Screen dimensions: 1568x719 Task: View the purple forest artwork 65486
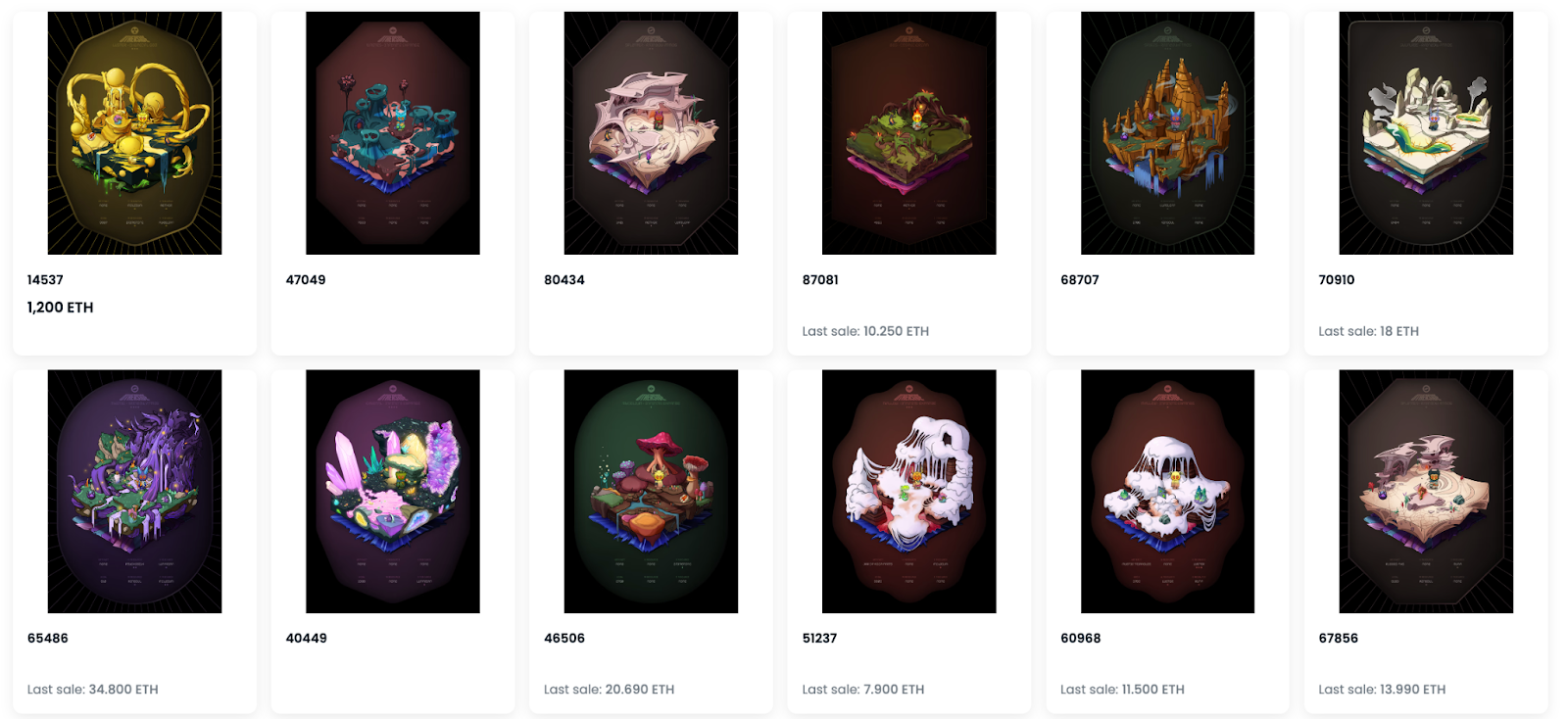134,492
